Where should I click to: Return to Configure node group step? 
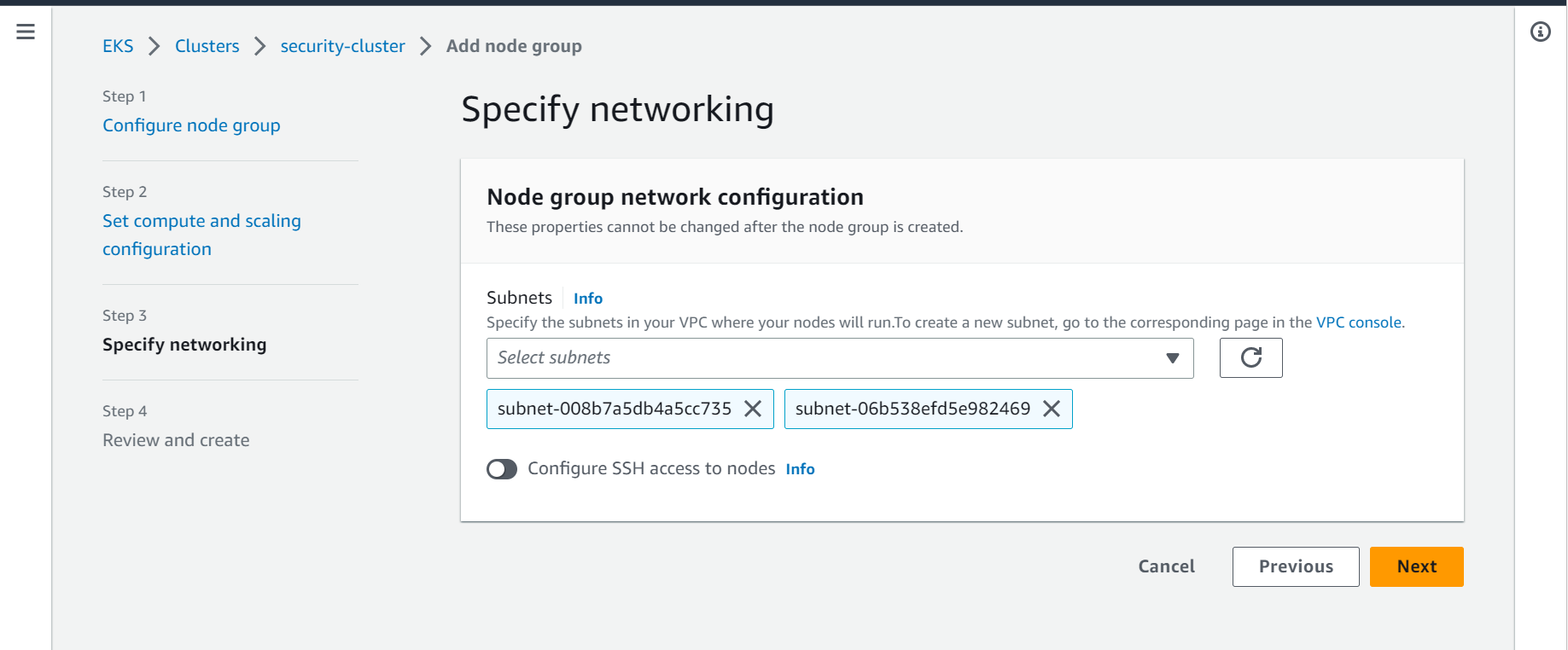click(191, 125)
